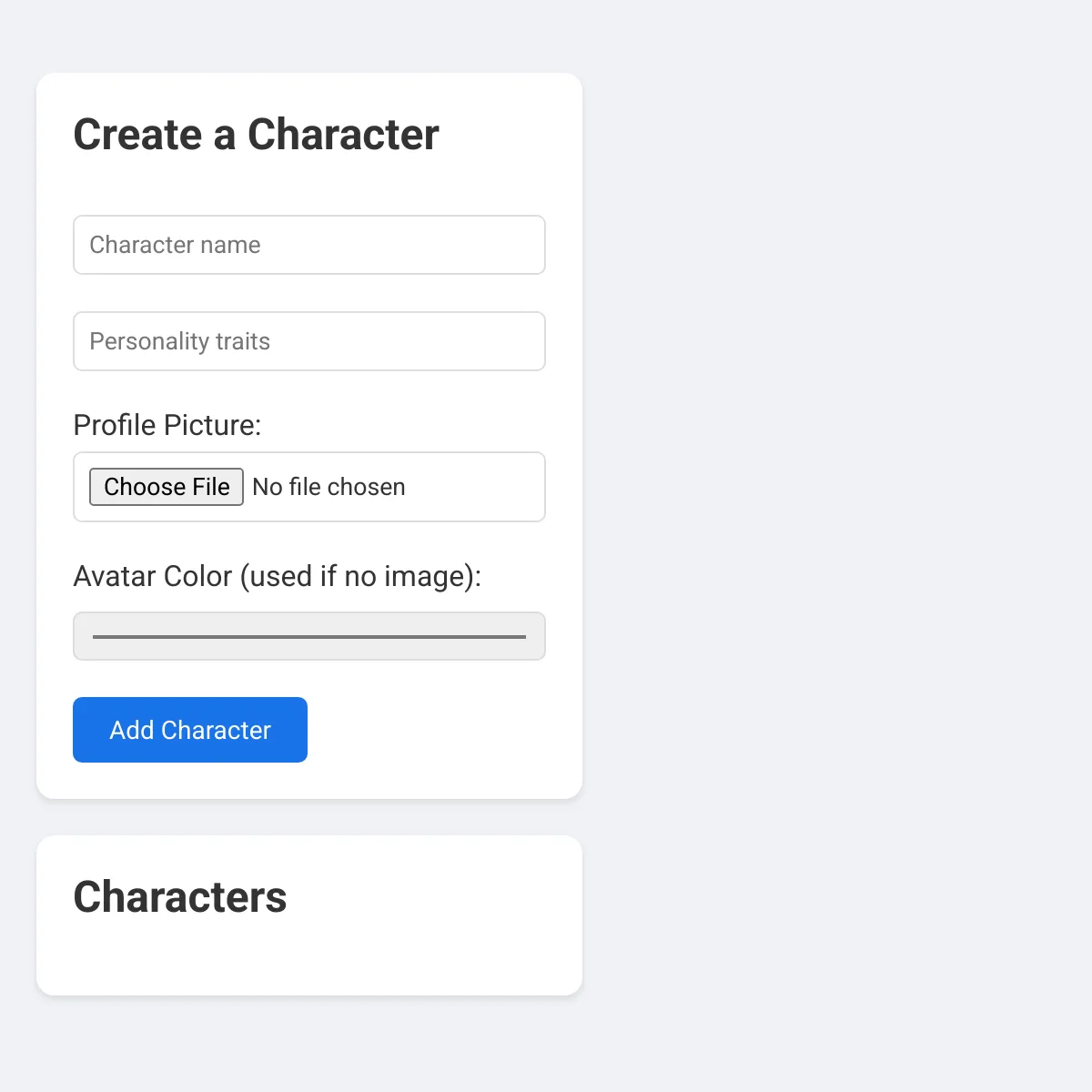This screenshot has height=1092, width=1092.
Task: Focus the Personality traits text box
Action: tap(309, 341)
